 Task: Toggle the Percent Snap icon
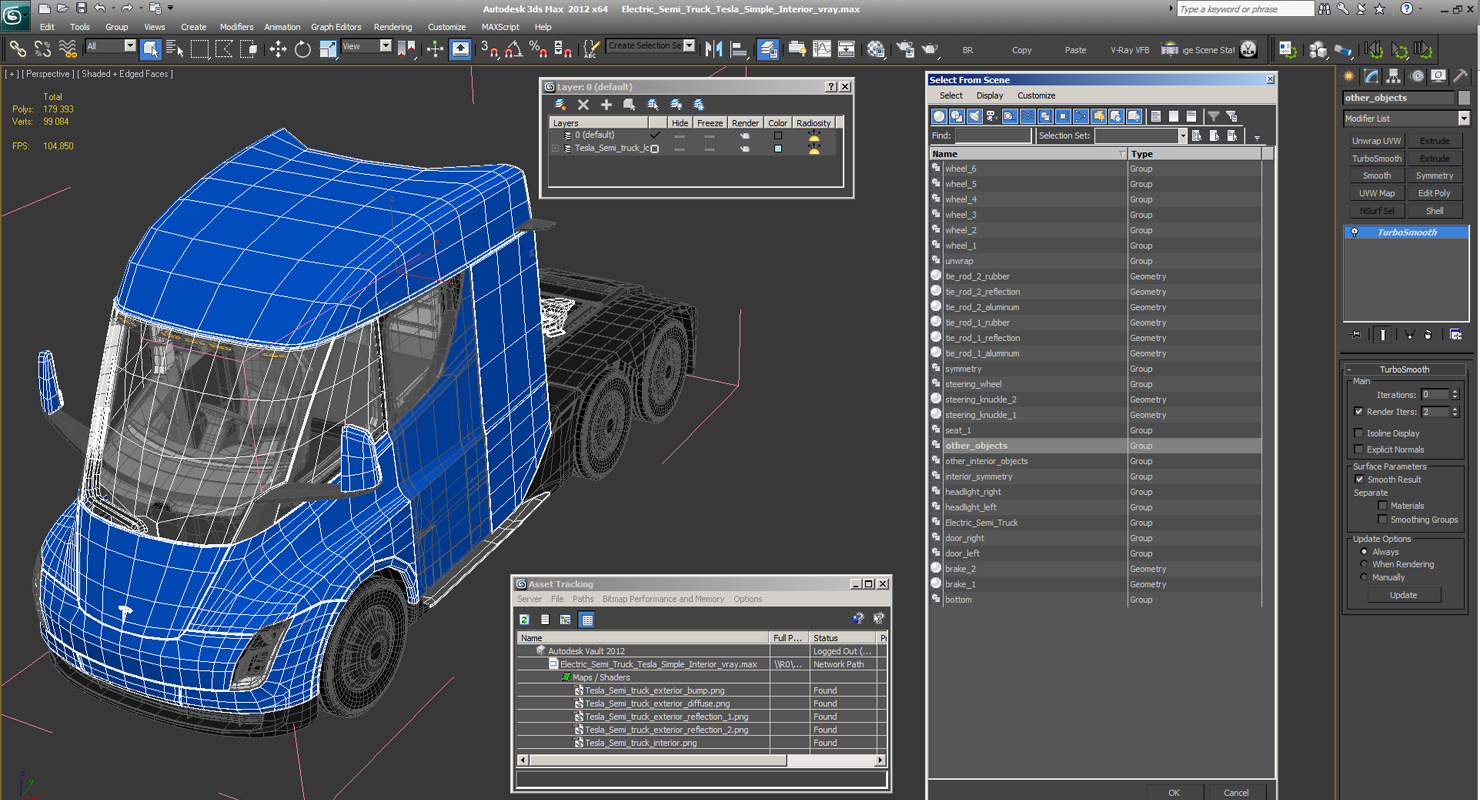pyautogui.click(x=539, y=48)
